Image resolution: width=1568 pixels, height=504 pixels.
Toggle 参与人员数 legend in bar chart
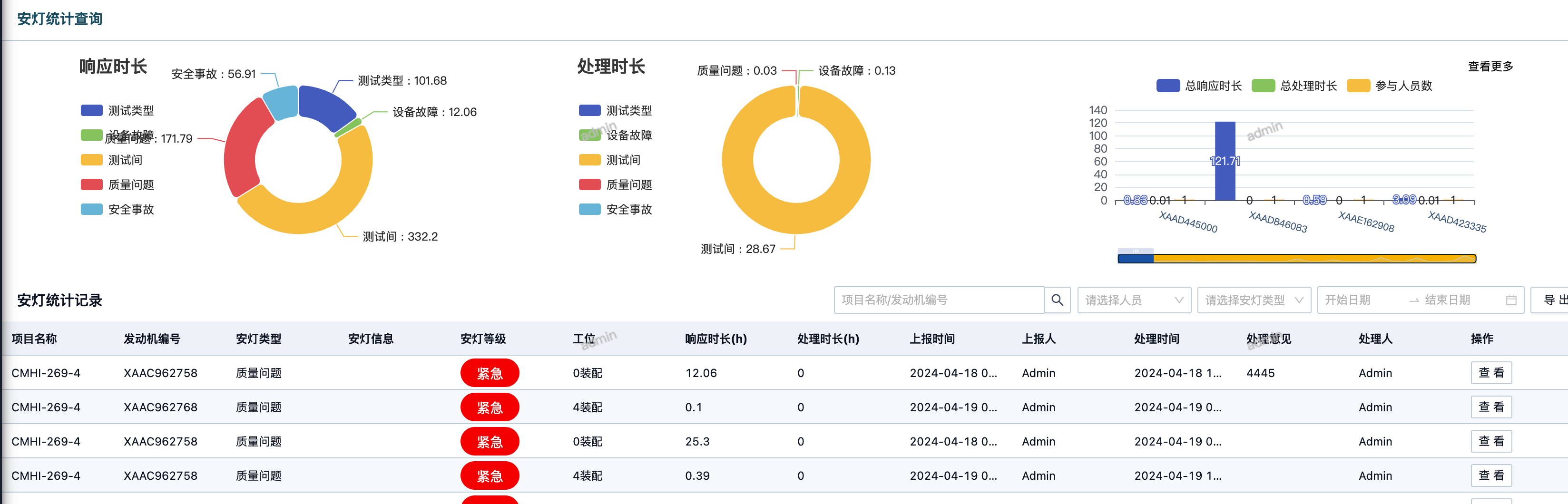[x=1389, y=86]
